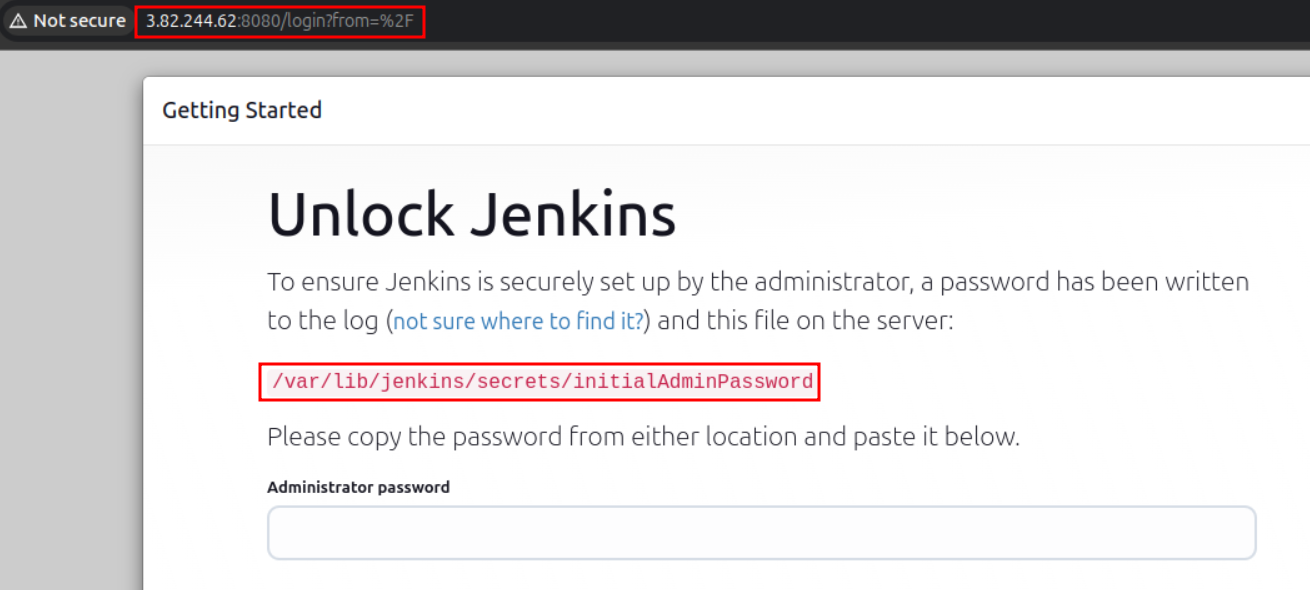Screen dimensions: 1310x590
Task: Click the /var/lib/jenkins/secrets/initialAdminPassword path
Action: click(x=542, y=381)
